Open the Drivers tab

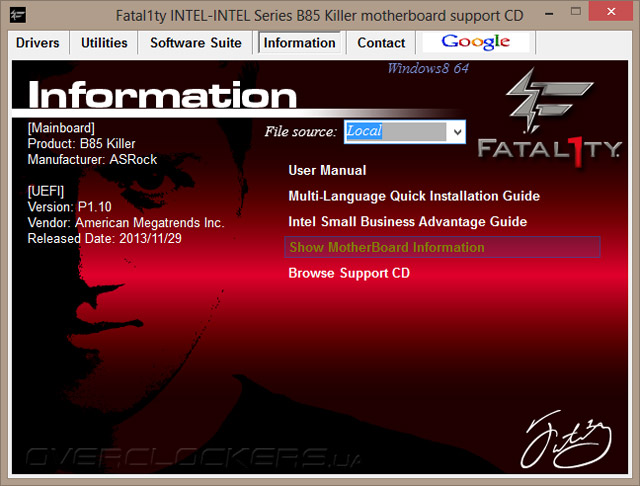[38, 43]
